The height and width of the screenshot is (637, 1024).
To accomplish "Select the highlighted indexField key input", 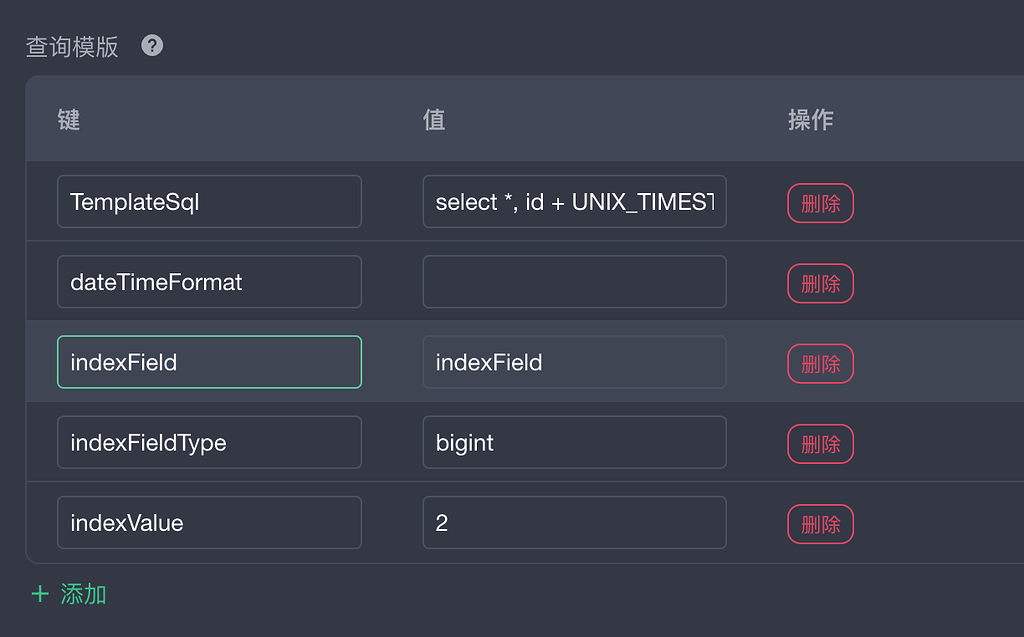I will click(x=208, y=362).
